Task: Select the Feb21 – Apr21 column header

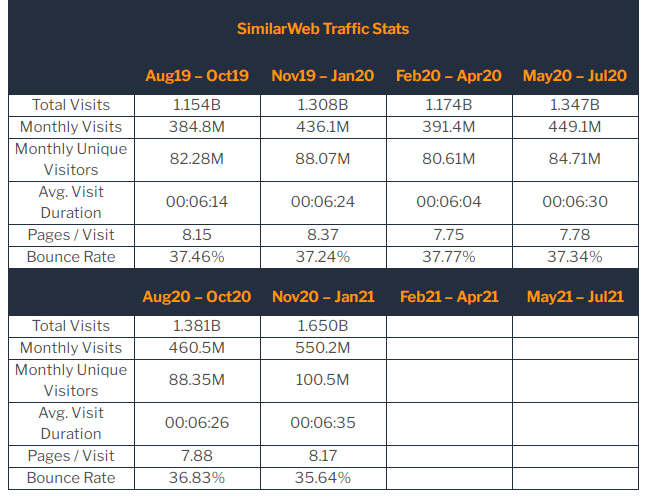Action: pos(449,297)
